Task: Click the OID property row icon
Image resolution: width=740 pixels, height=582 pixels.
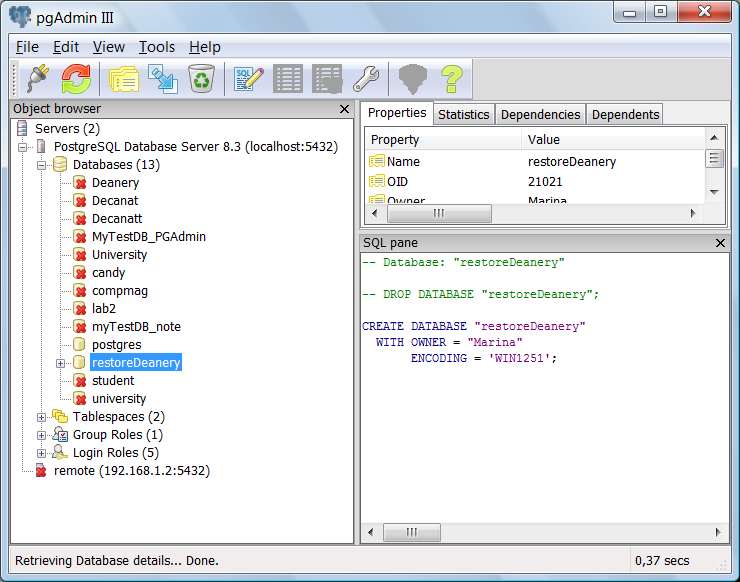Action: click(377, 181)
